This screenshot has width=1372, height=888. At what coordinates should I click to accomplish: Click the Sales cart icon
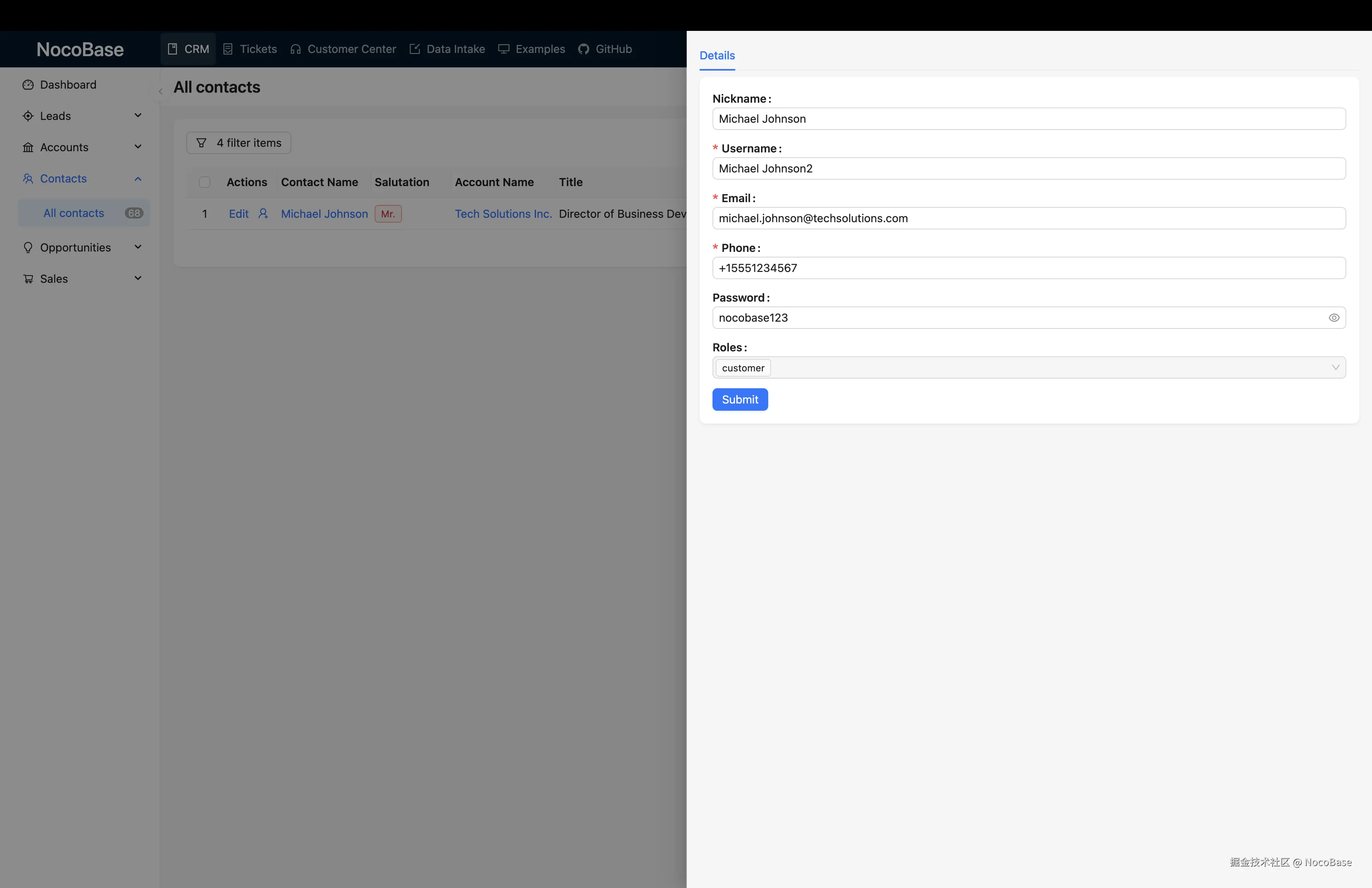click(29, 278)
